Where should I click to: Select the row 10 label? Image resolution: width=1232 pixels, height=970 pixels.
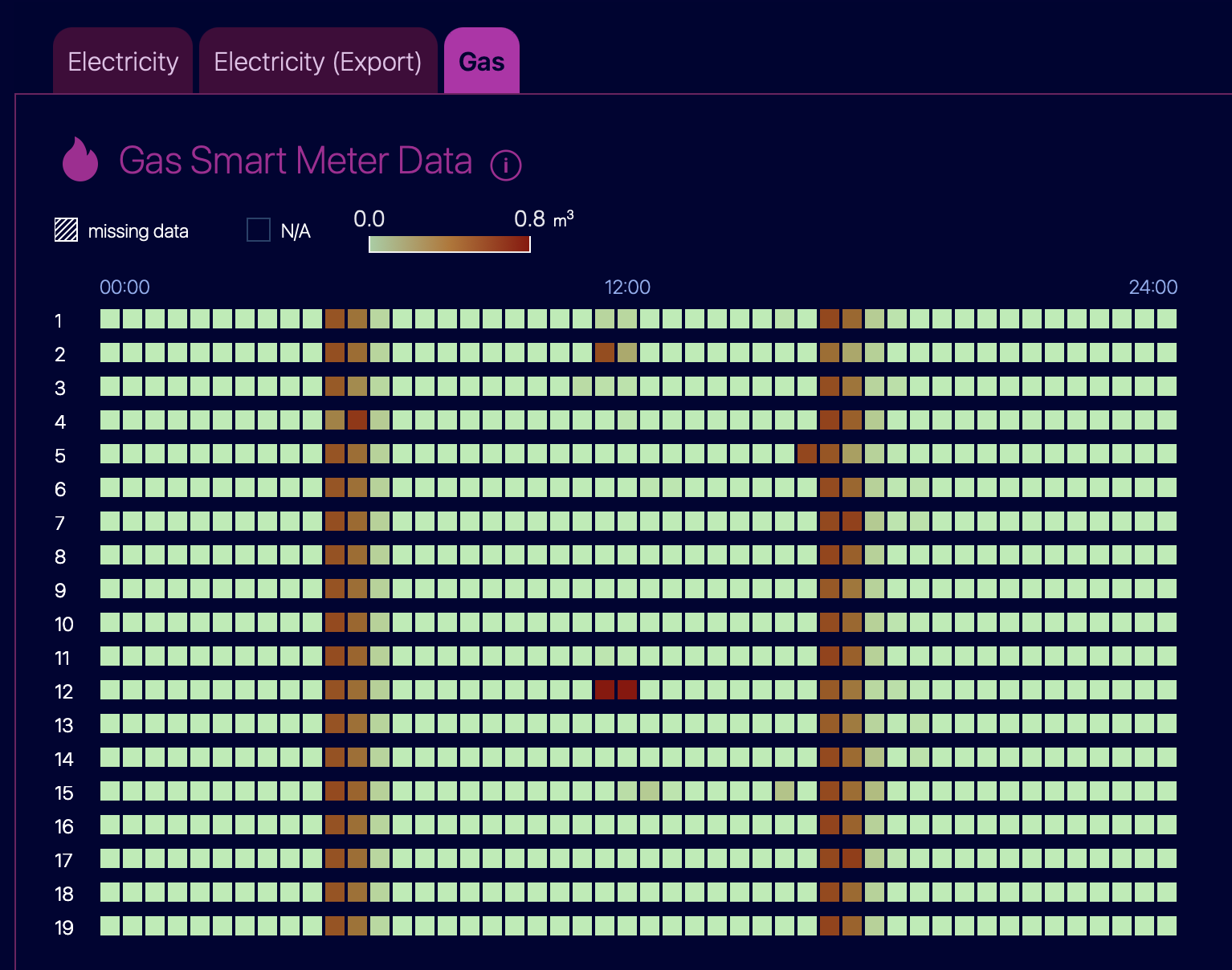pyautogui.click(x=63, y=625)
